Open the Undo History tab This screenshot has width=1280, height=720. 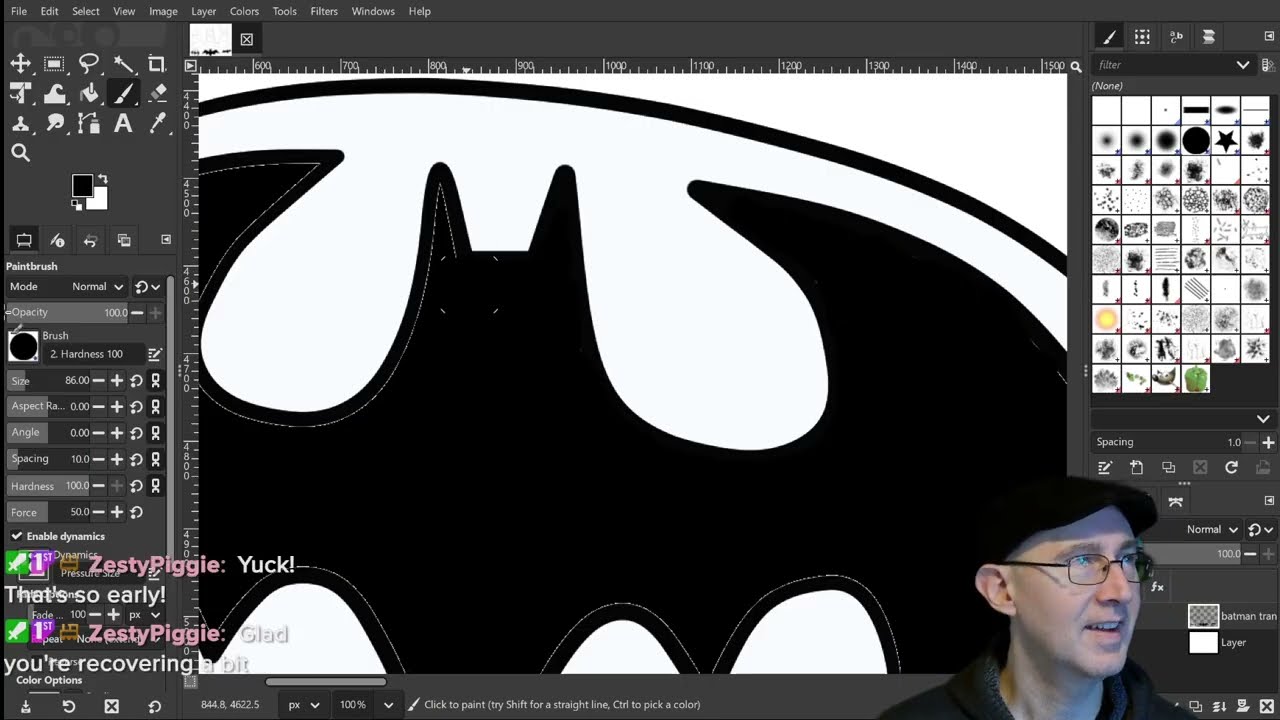pos(90,240)
